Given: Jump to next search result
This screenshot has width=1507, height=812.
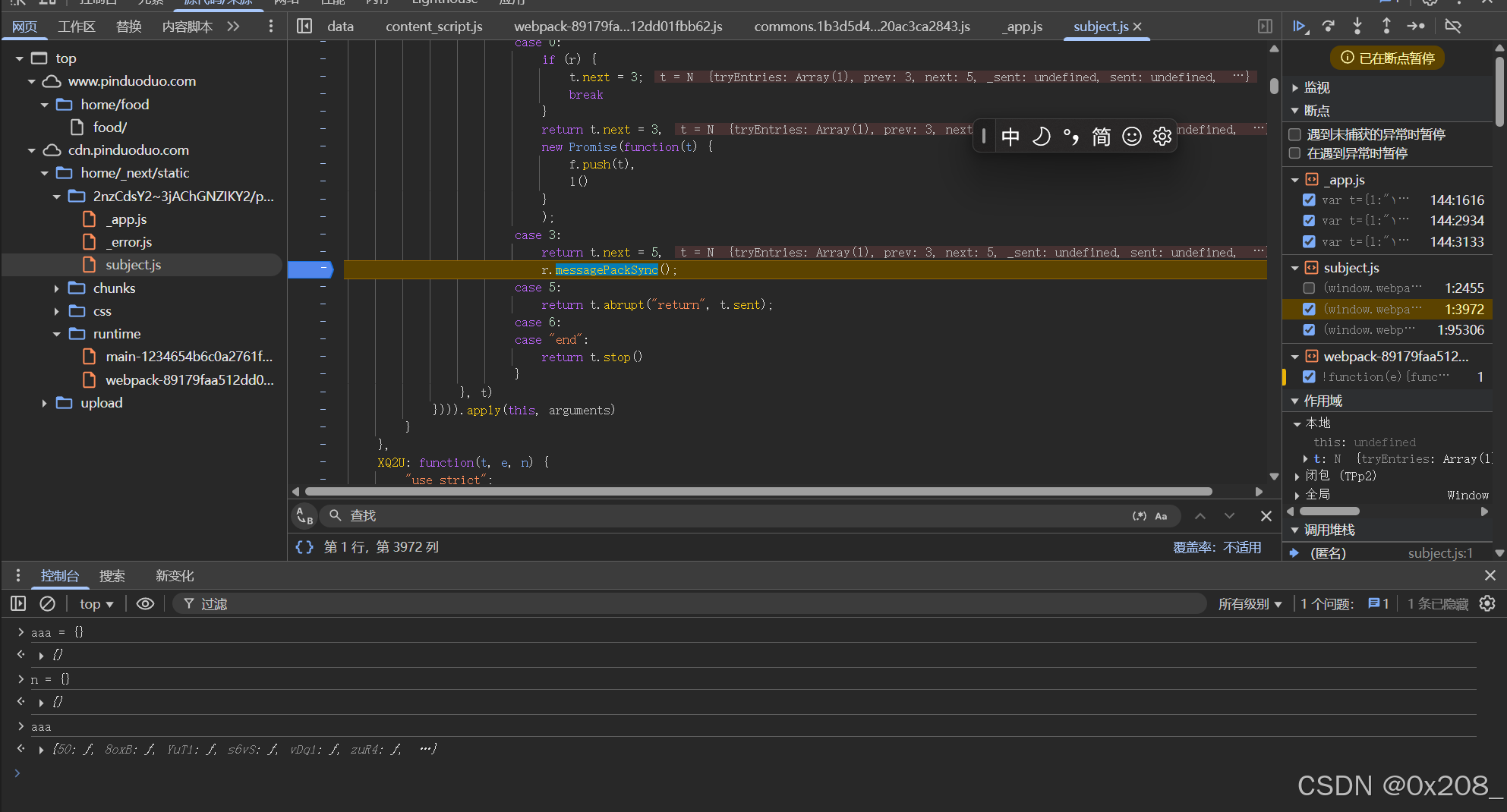Looking at the screenshot, I should tap(1229, 516).
